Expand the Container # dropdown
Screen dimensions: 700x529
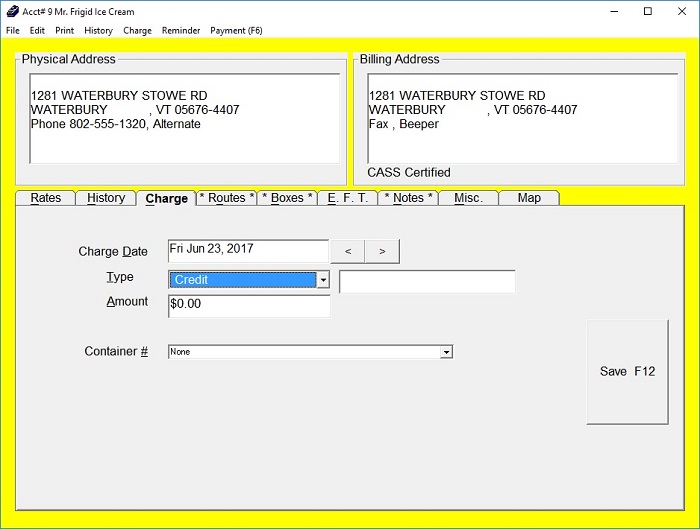[447, 352]
